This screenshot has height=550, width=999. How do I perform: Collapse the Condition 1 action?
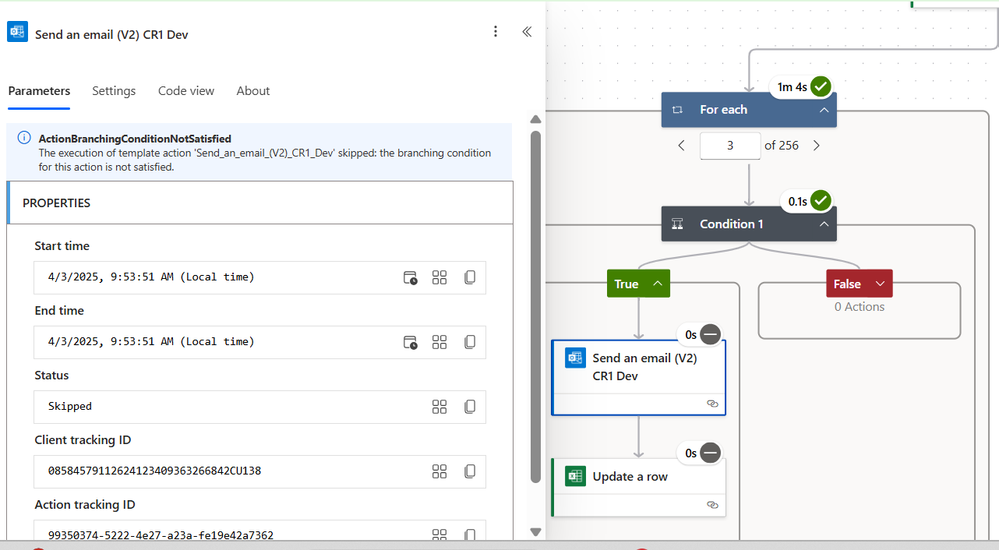coord(824,224)
